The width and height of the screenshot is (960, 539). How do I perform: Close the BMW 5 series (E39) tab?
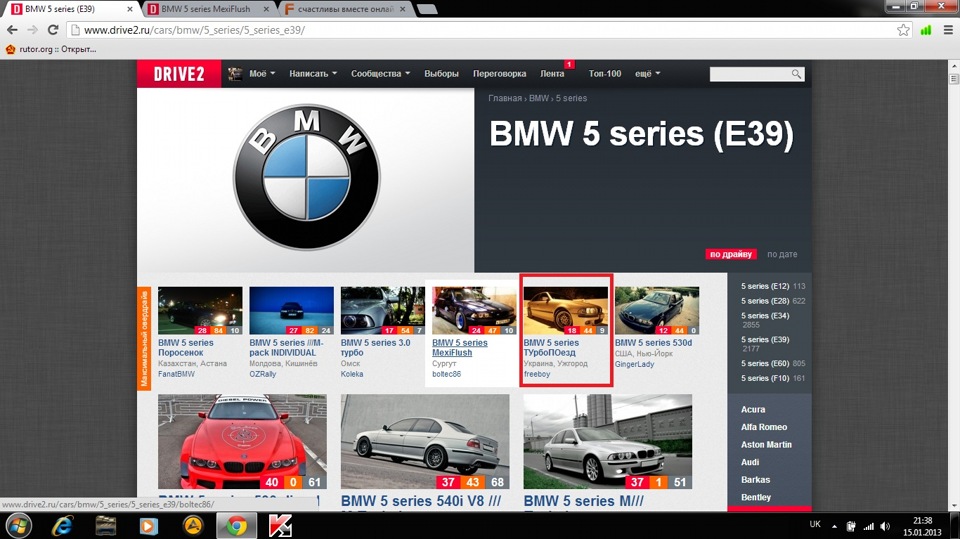click(x=130, y=9)
